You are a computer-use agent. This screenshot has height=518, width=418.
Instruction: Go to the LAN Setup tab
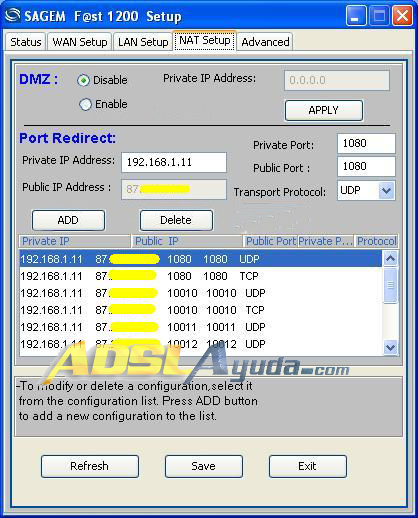coord(143,42)
